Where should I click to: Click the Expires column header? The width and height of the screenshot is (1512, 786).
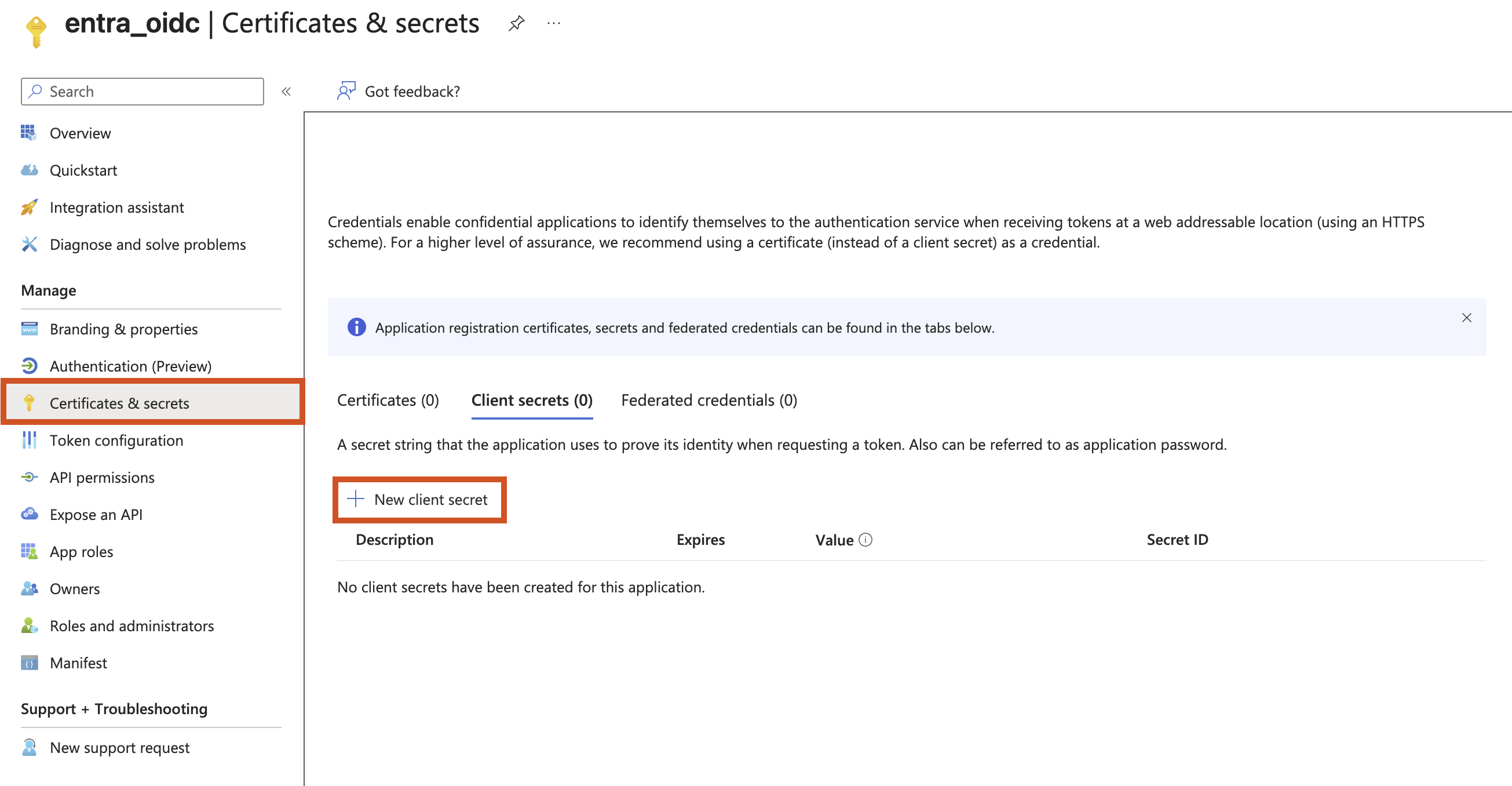coord(700,539)
